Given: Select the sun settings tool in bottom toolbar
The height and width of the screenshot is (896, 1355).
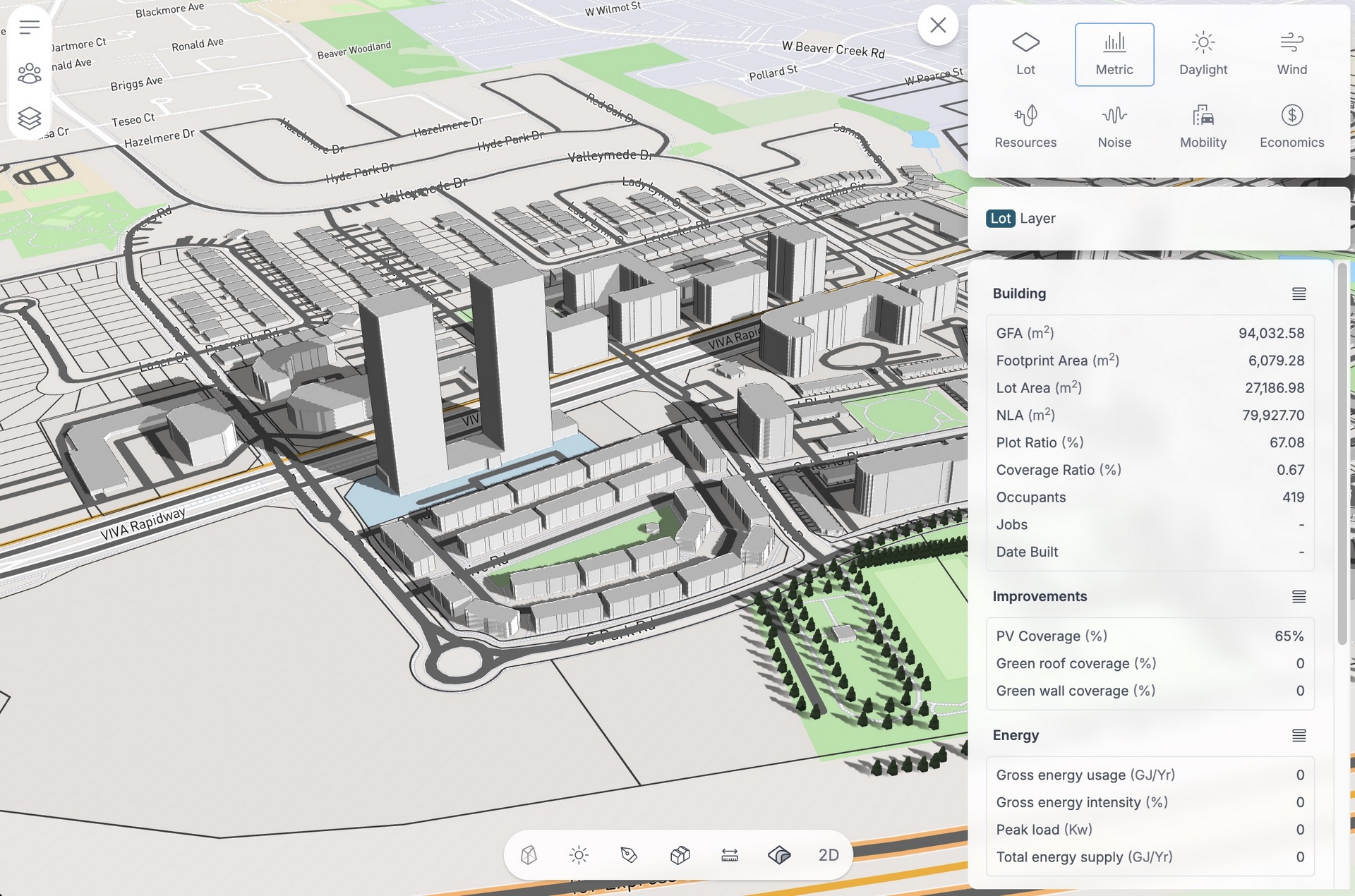Looking at the screenshot, I should [578, 854].
